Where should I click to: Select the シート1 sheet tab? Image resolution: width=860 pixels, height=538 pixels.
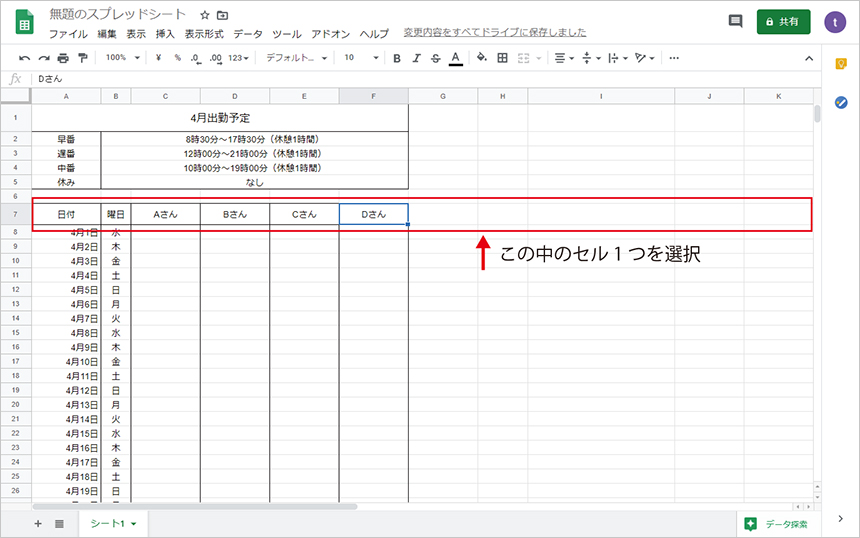113,524
